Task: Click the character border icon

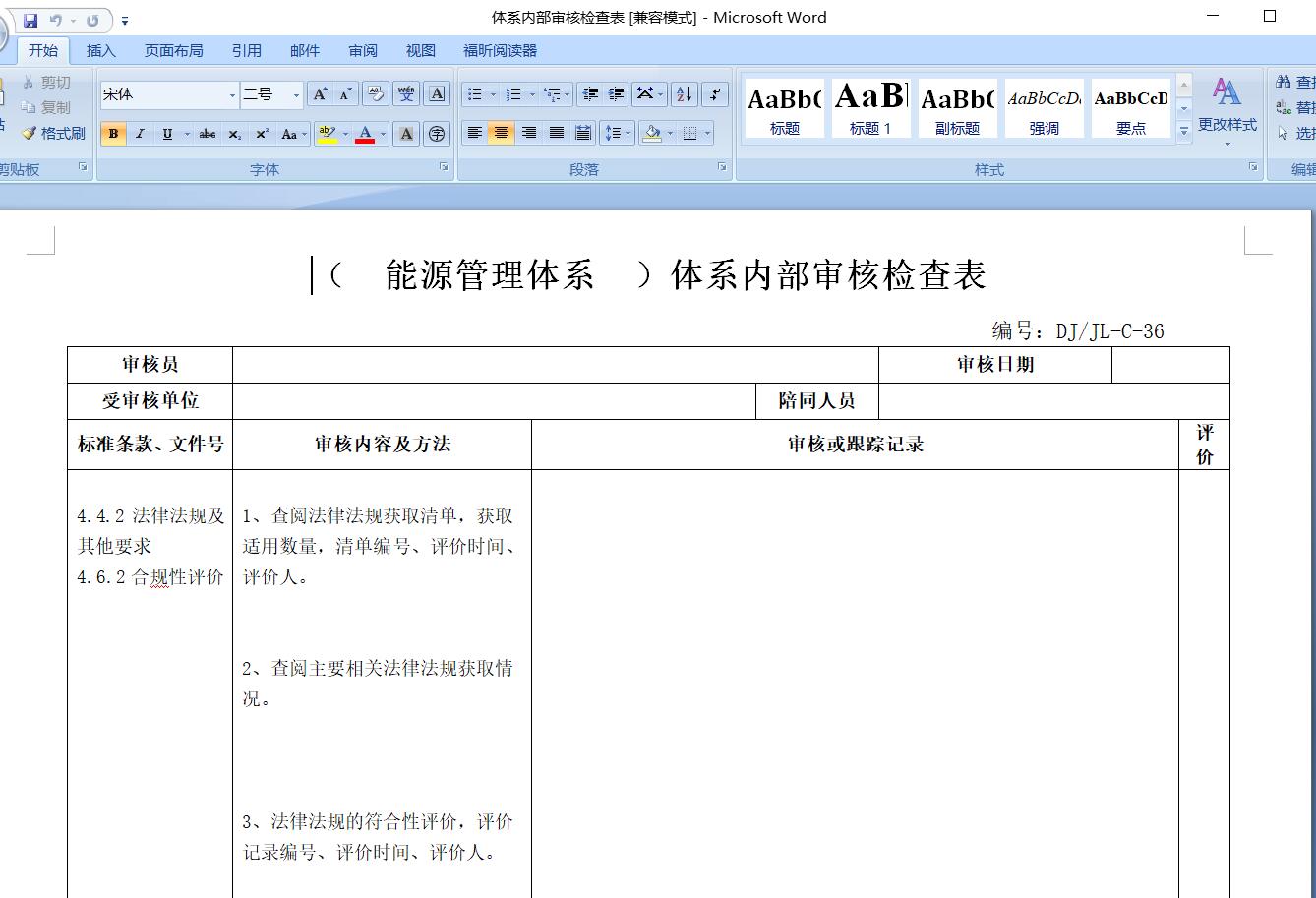Action: [x=438, y=94]
